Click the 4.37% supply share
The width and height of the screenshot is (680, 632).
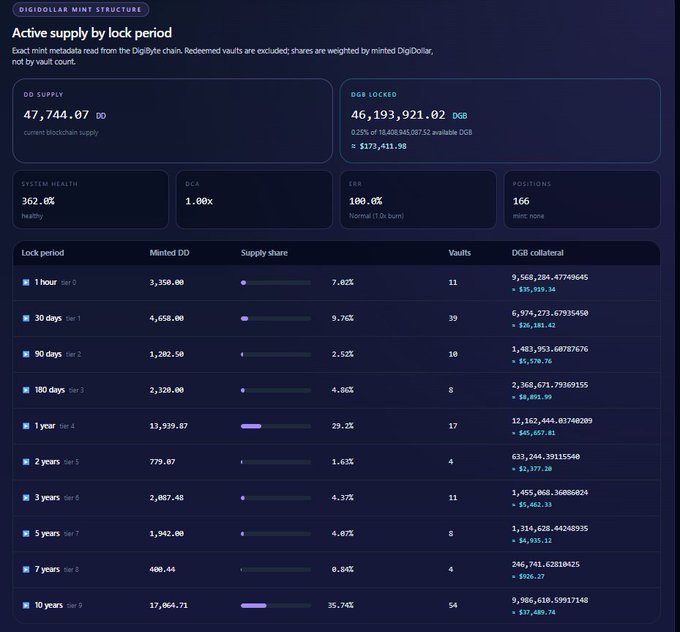pos(343,498)
